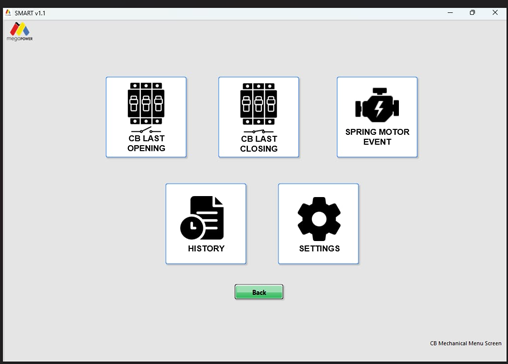Open the History tile
The image size is (508, 364).
(x=206, y=224)
